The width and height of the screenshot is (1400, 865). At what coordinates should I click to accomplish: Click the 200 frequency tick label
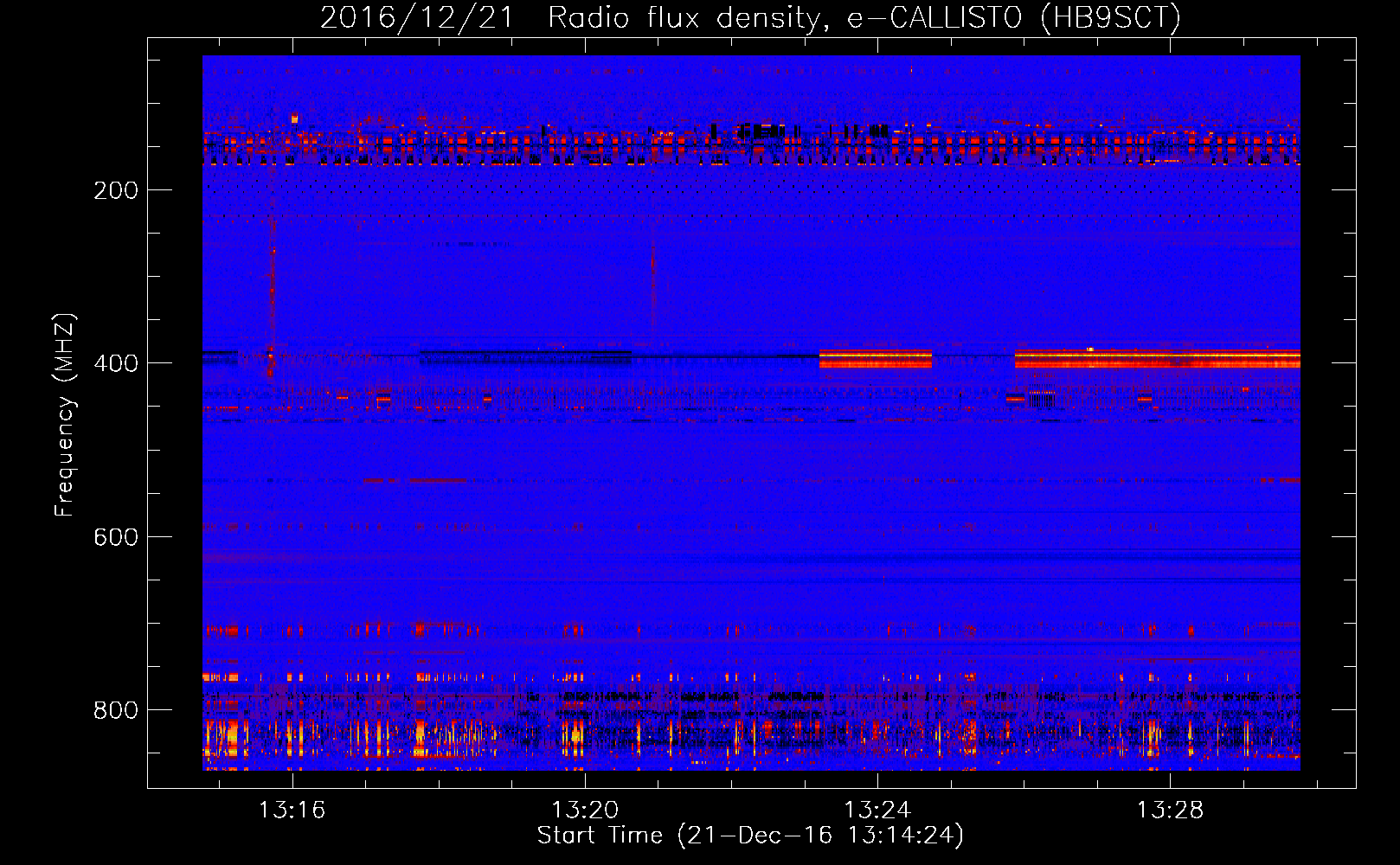(x=116, y=190)
